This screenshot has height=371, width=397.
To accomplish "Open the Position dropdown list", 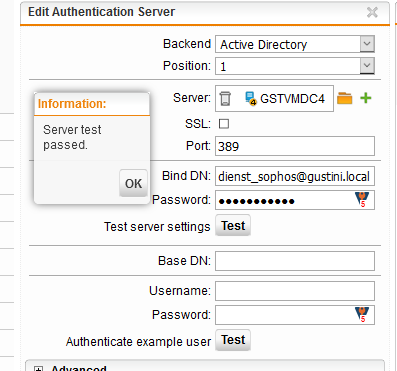I will (367, 66).
